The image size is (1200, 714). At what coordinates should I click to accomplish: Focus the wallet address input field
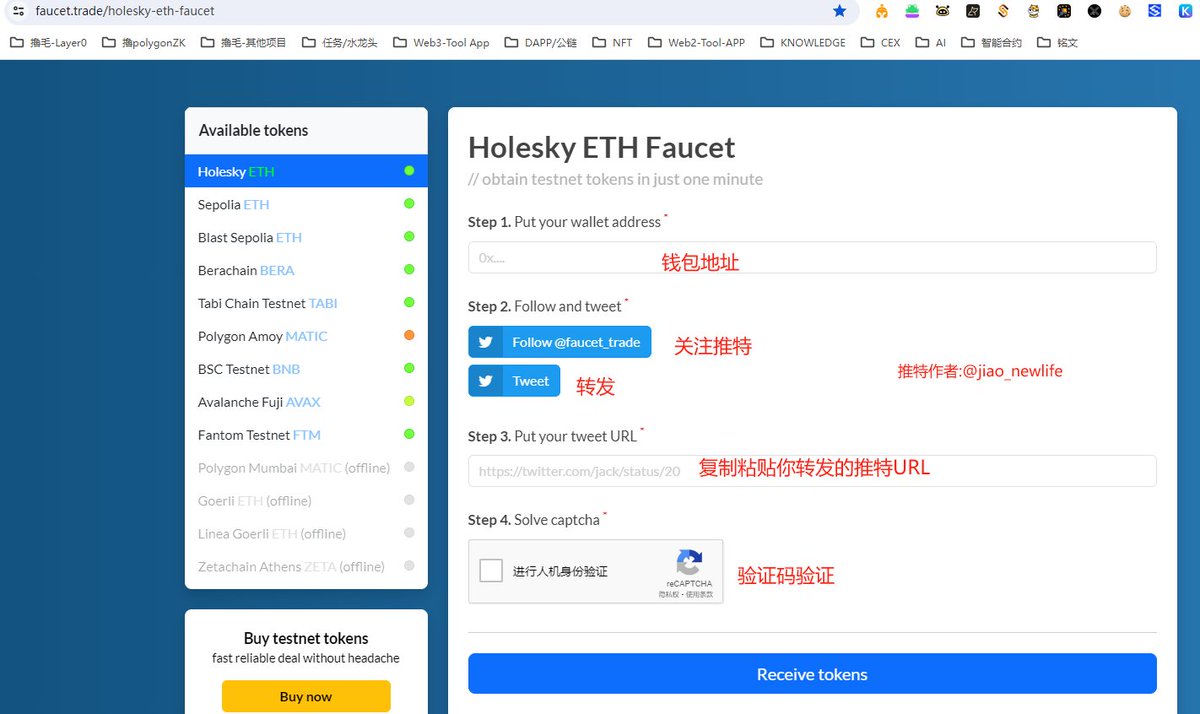click(812, 257)
